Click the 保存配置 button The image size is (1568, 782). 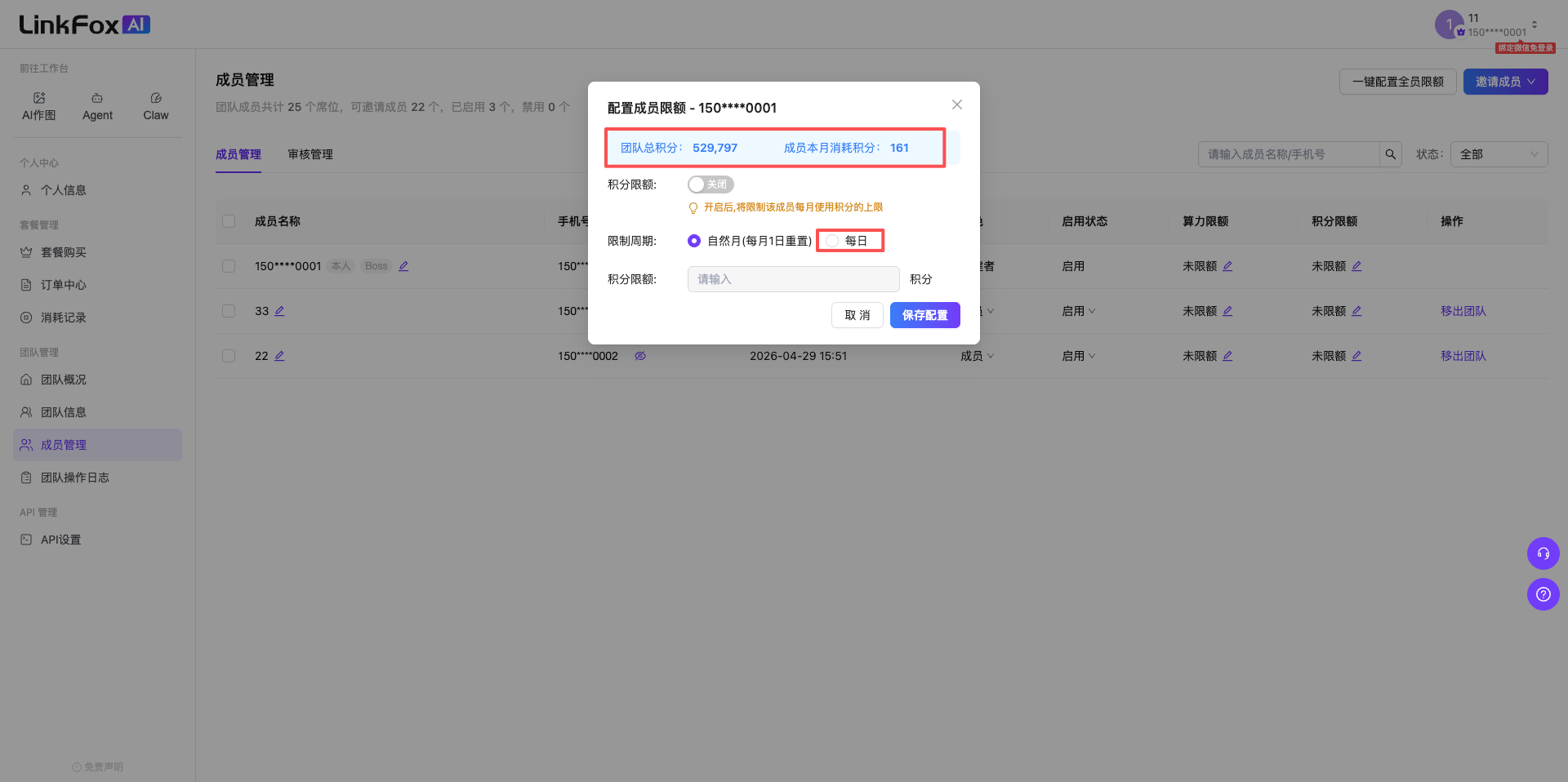click(925, 315)
